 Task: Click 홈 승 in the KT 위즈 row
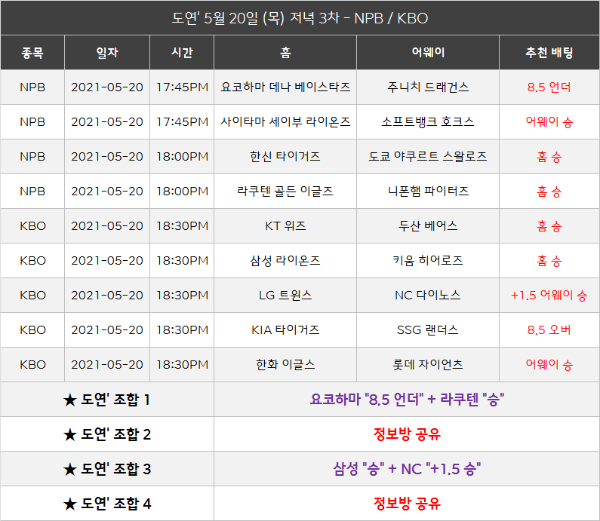549,226
